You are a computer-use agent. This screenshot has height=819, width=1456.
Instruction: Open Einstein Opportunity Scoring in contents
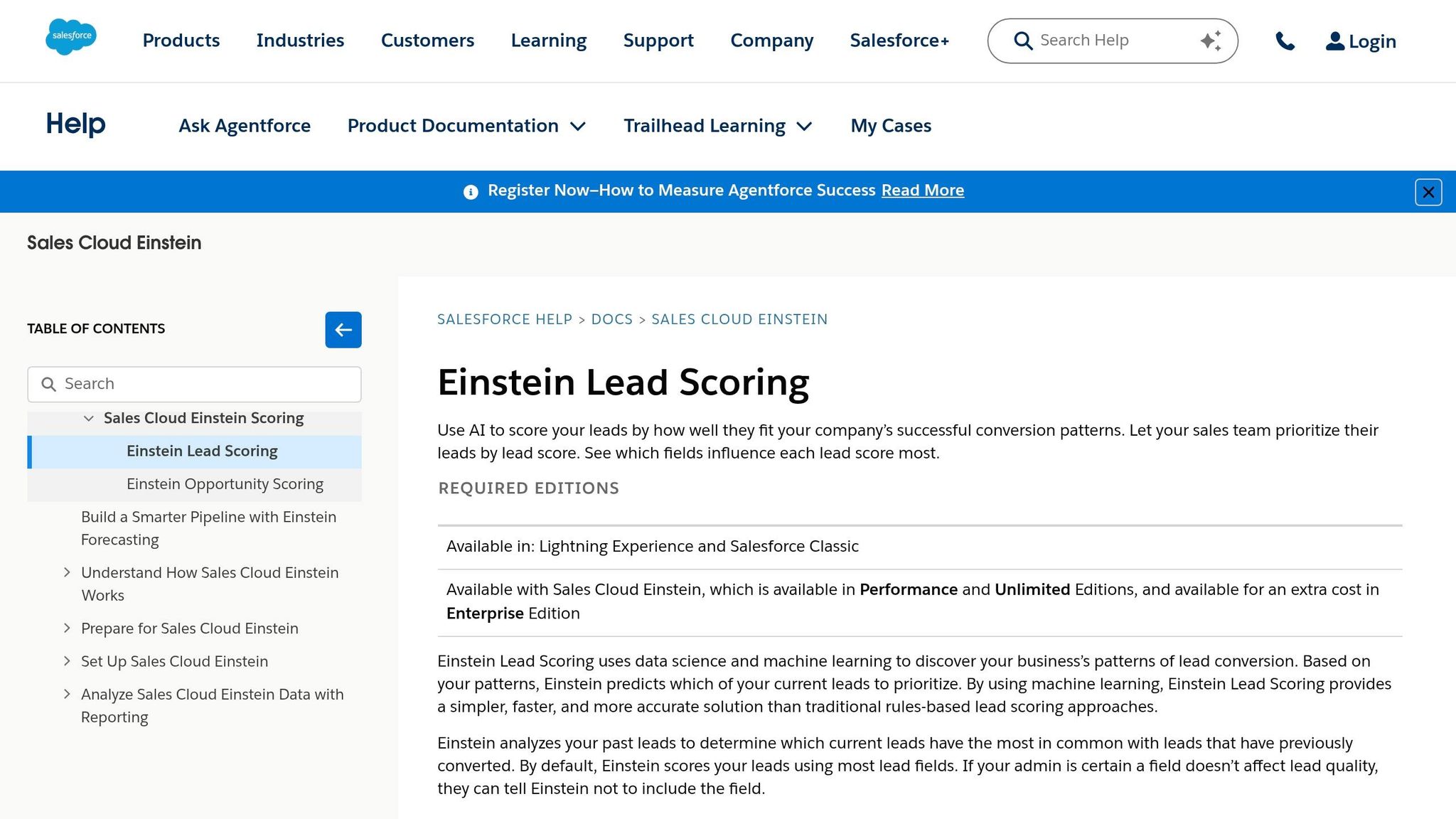click(x=225, y=484)
